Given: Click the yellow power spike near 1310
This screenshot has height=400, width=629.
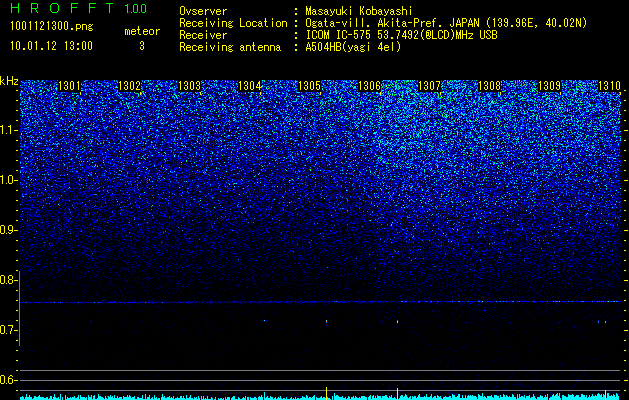Looking at the screenshot, I should pyautogui.click(x=605, y=394).
